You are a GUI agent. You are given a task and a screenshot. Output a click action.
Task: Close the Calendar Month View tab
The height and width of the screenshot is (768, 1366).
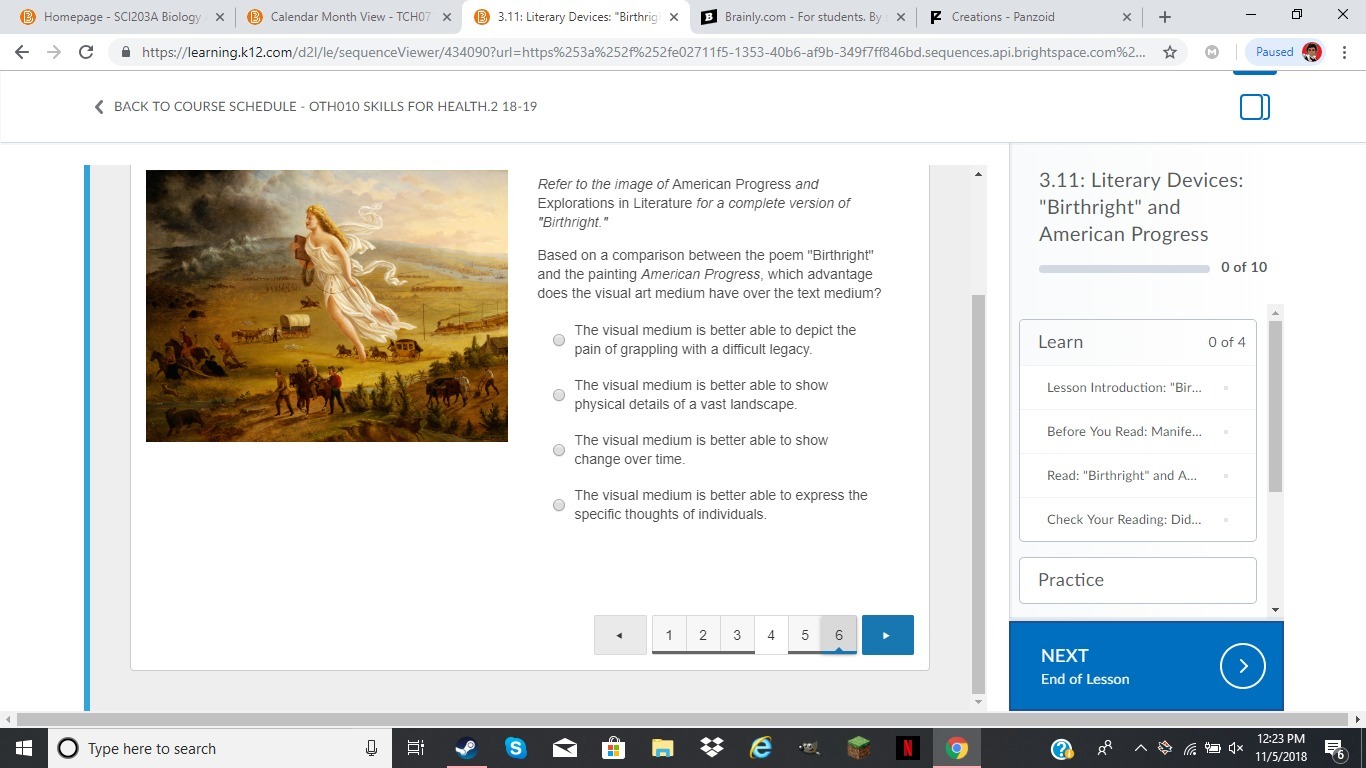(x=447, y=17)
